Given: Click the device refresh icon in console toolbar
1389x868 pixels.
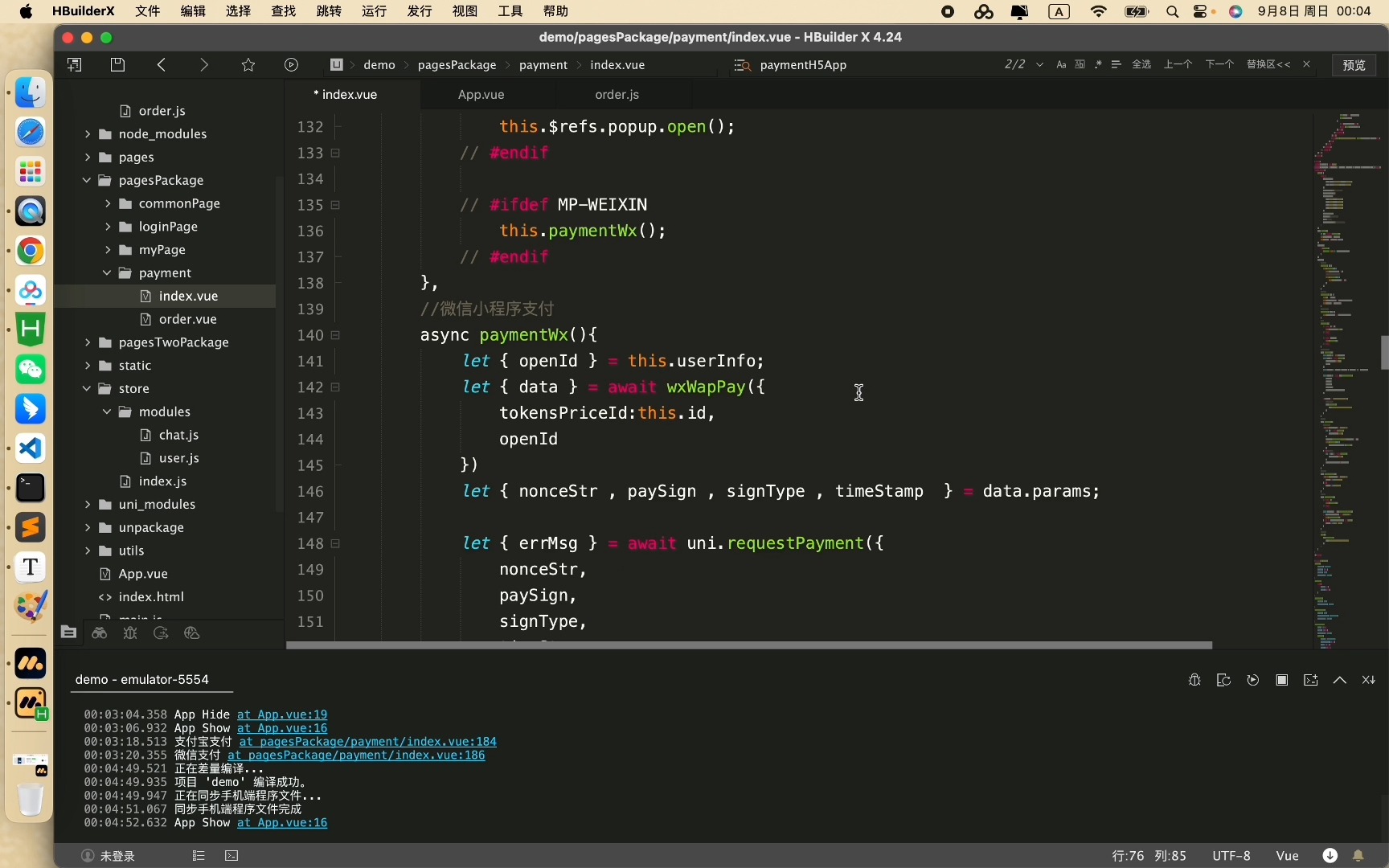Looking at the screenshot, I should pos(1223,680).
